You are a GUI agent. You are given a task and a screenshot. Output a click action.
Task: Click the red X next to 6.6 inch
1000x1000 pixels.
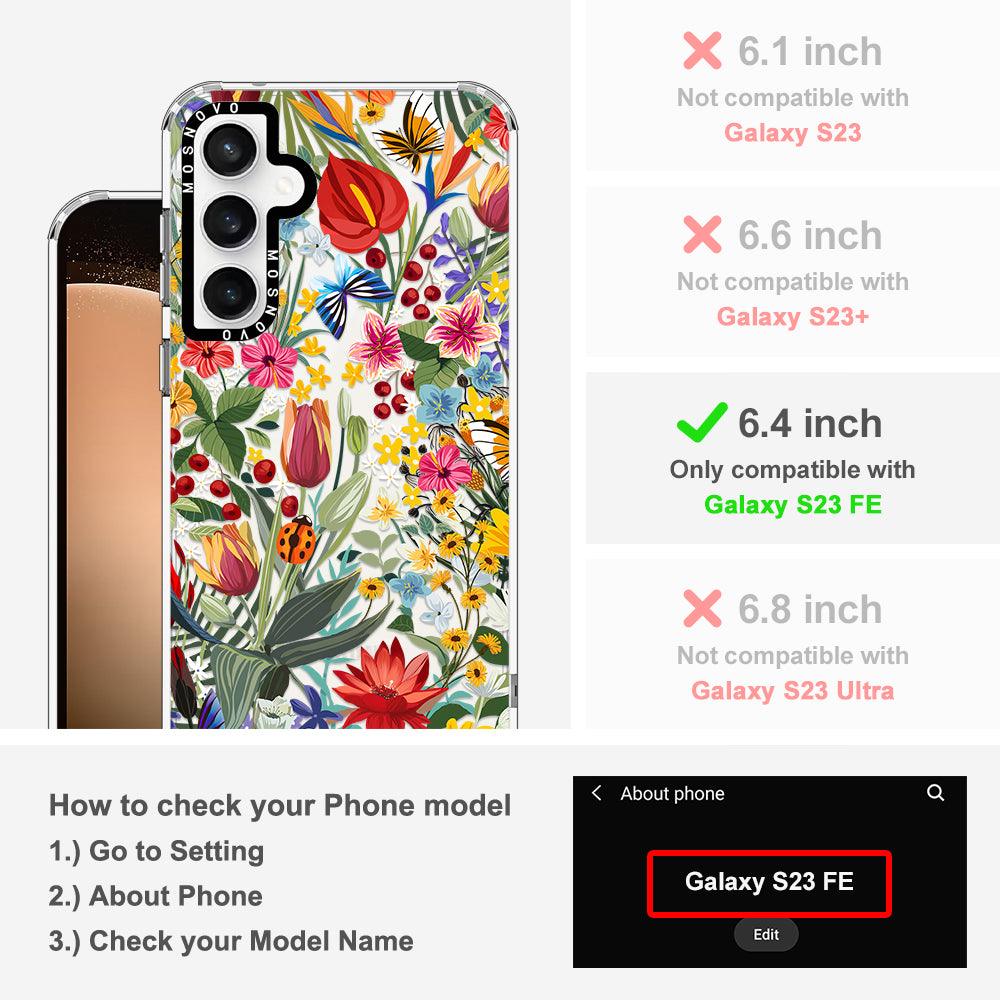point(702,235)
